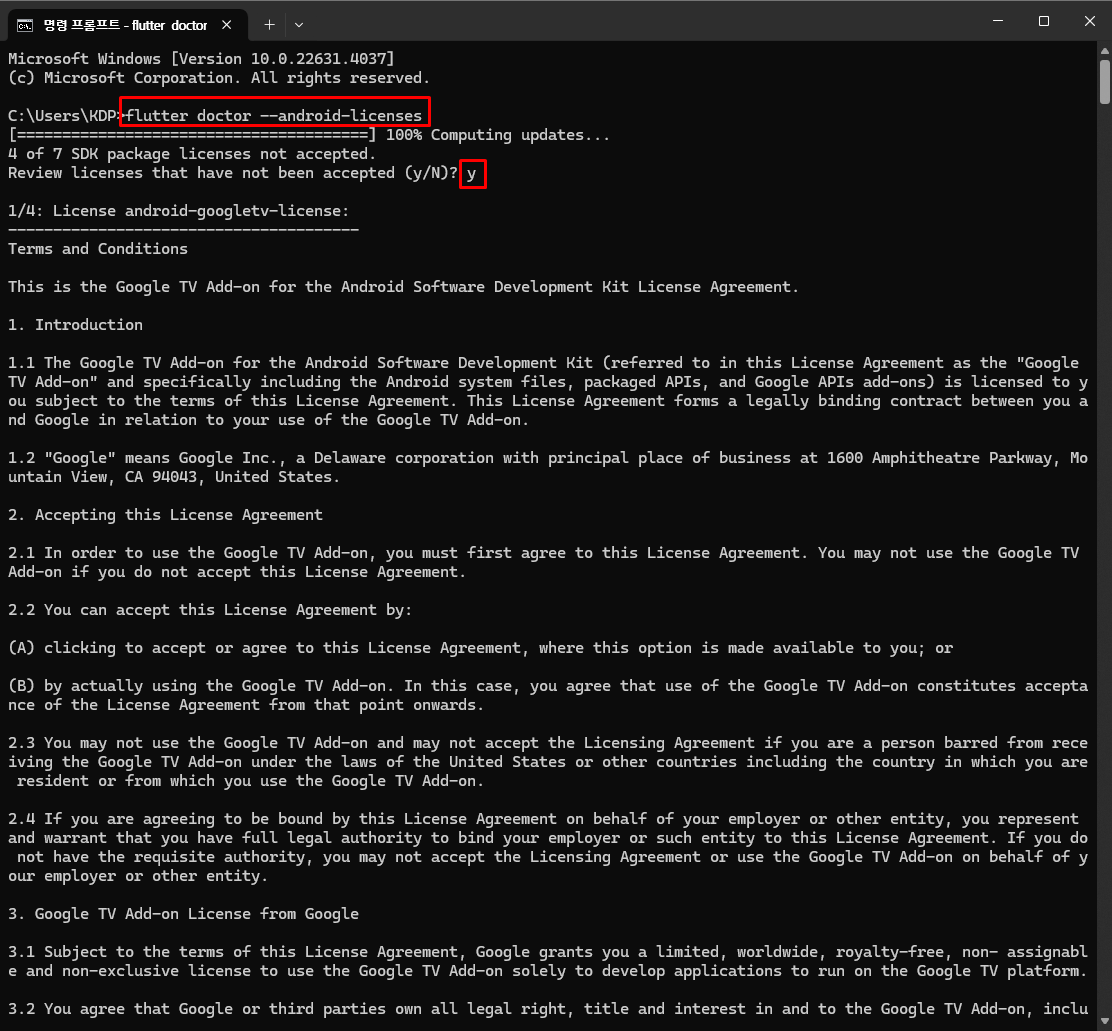Maximize the terminal window
The image size is (1112, 1031).
[x=1044, y=21]
